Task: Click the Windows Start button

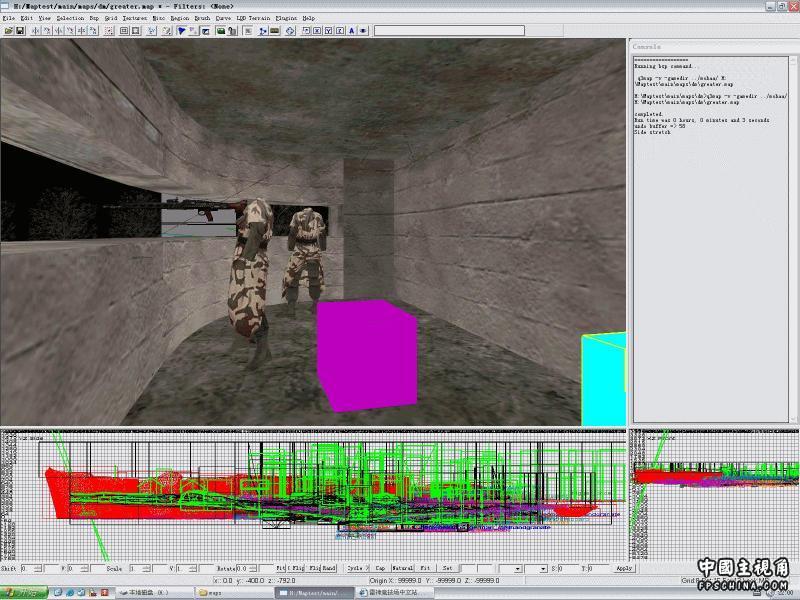Action: pos(24,593)
